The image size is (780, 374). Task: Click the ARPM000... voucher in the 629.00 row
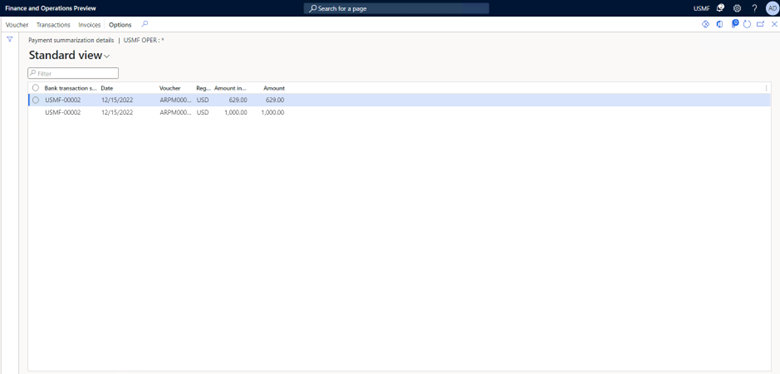point(176,100)
